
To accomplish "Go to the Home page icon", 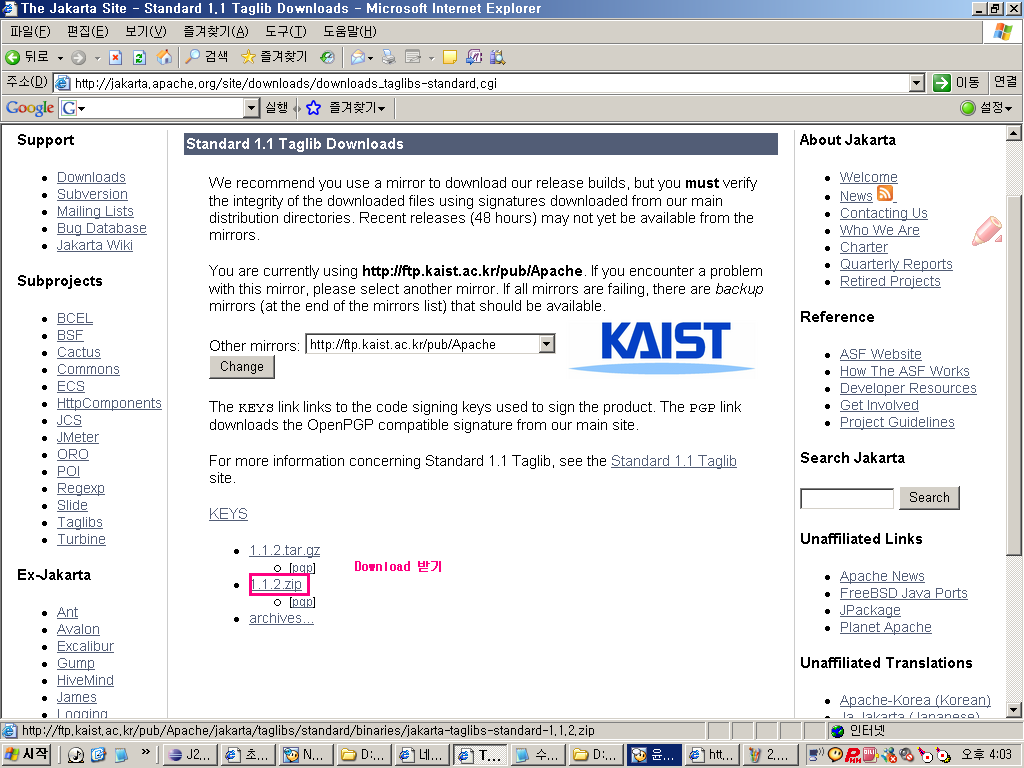I will click(163, 57).
